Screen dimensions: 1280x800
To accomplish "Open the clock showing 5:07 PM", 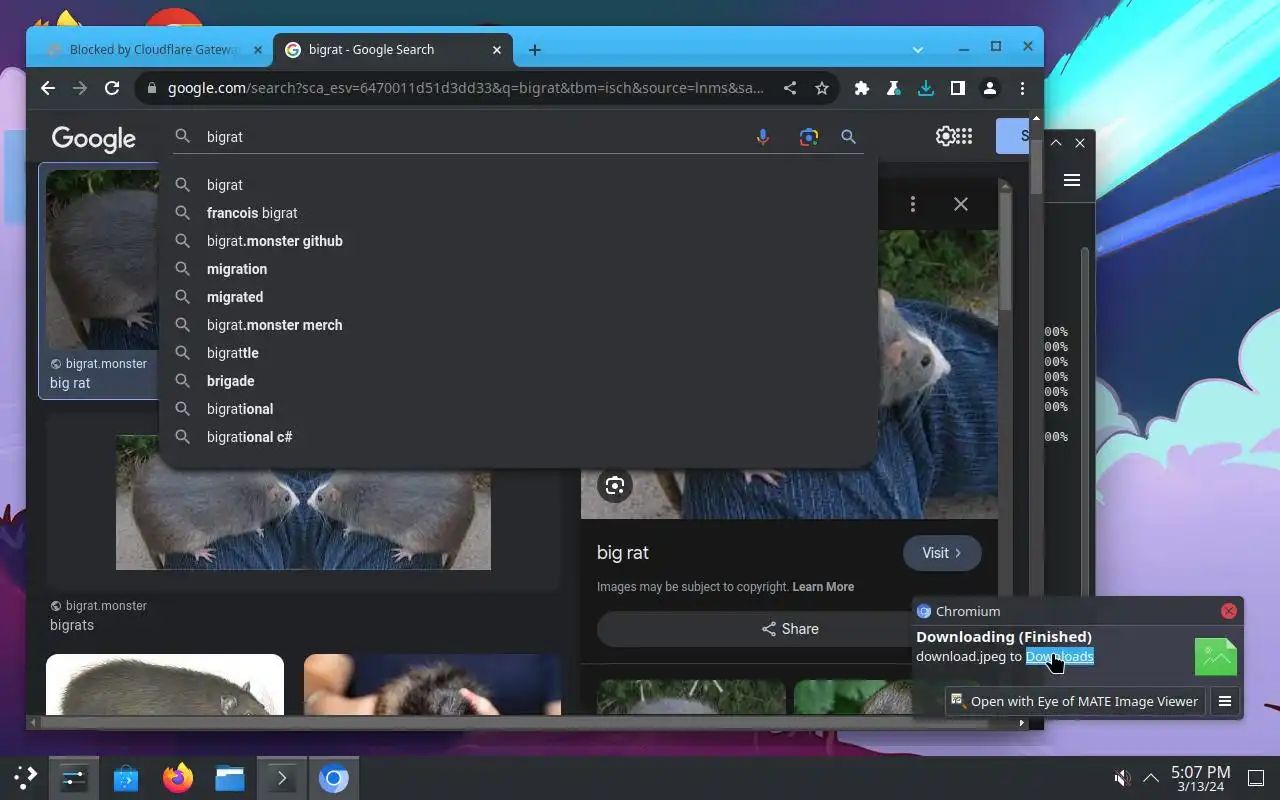I will pos(1200,778).
